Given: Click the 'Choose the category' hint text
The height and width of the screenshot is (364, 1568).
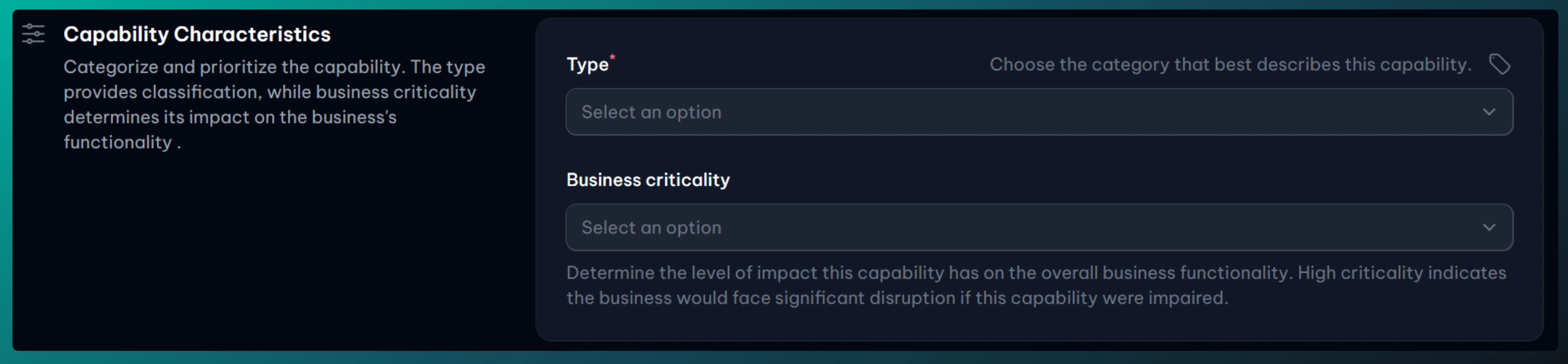Looking at the screenshot, I should tap(1230, 65).
